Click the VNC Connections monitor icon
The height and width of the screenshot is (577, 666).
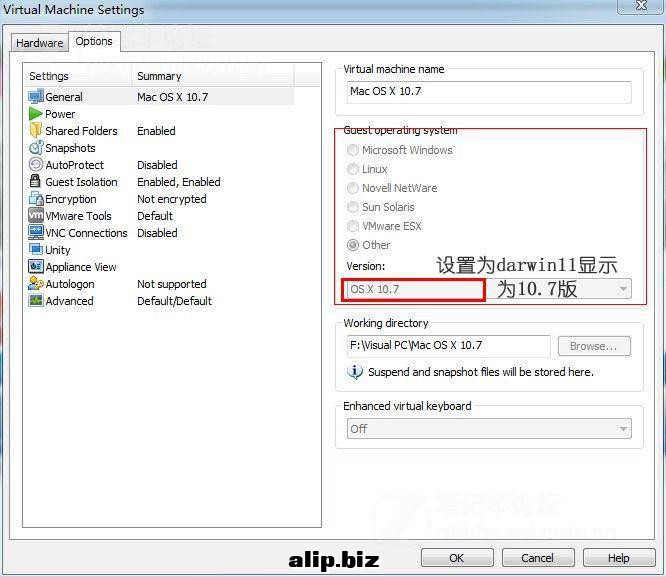click(36, 232)
